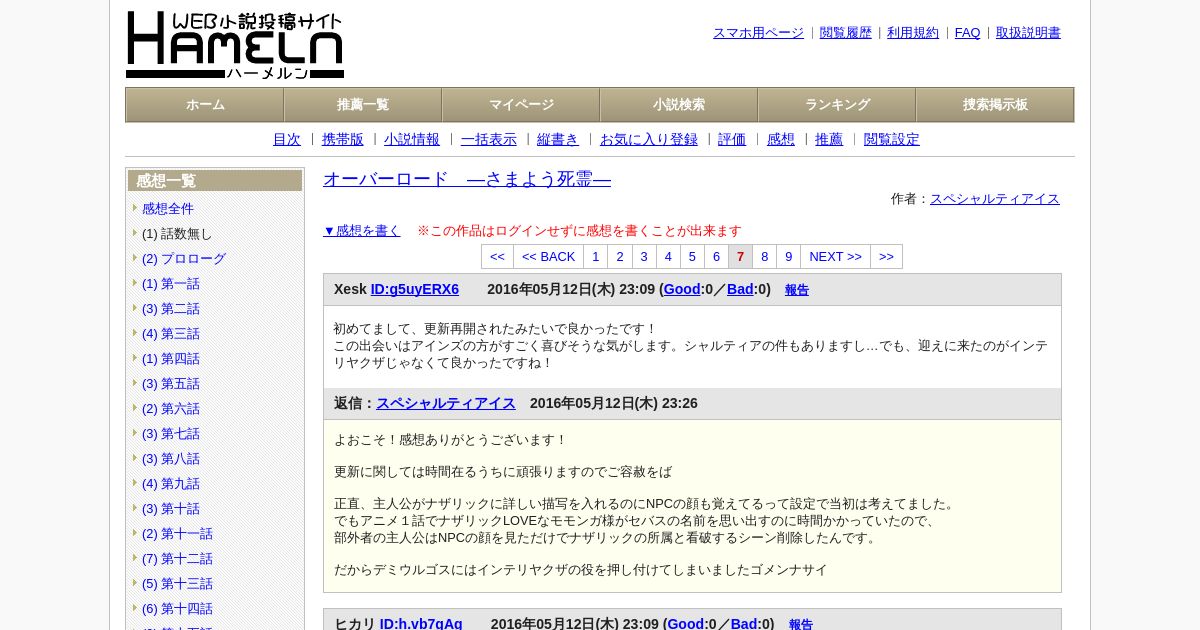The height and width of the screenshot is (630, 1200).
Task: Open user ID:h.vb7gAg link
Action: tap(421, 624)
